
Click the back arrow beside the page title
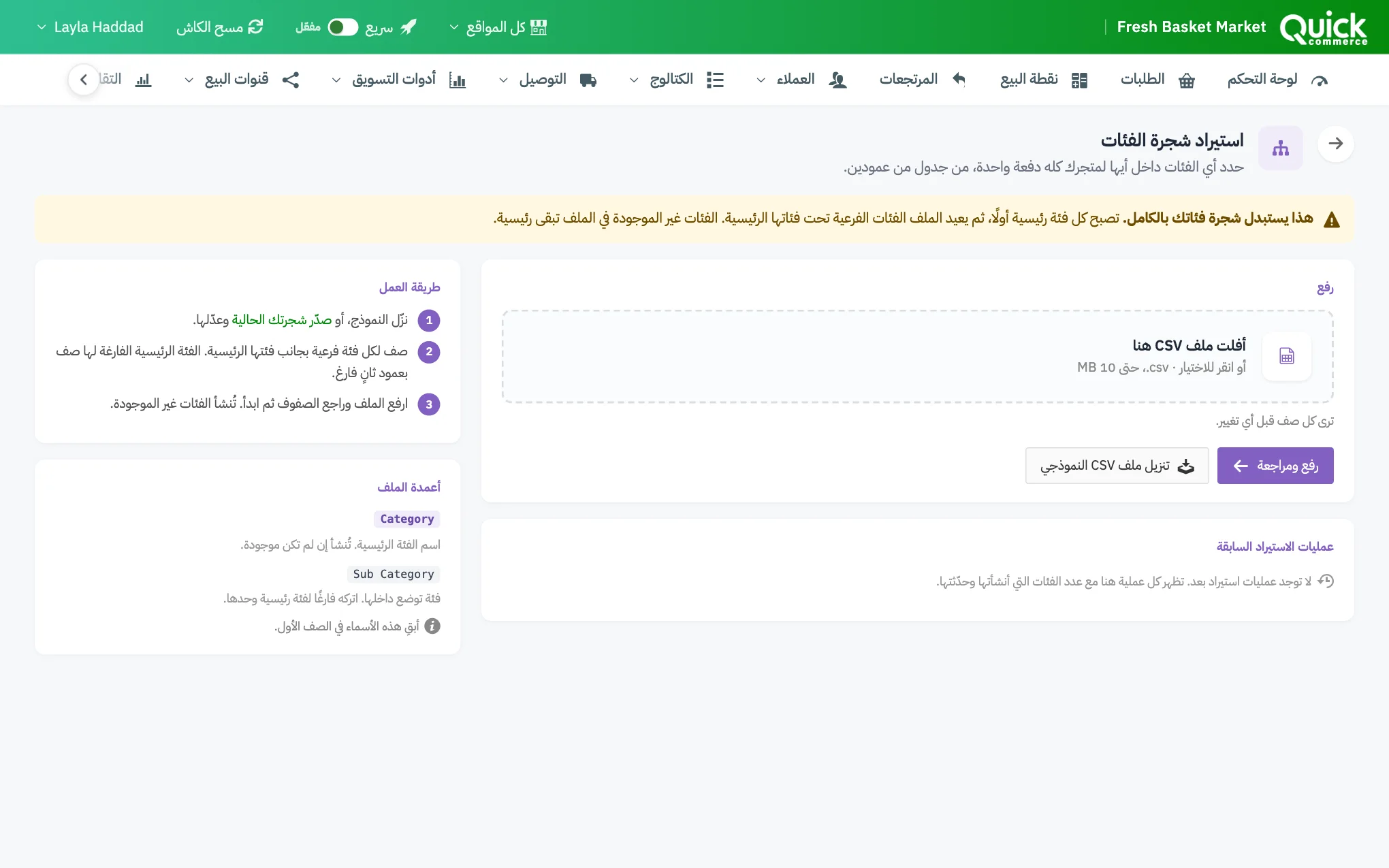click(1335, 144)
